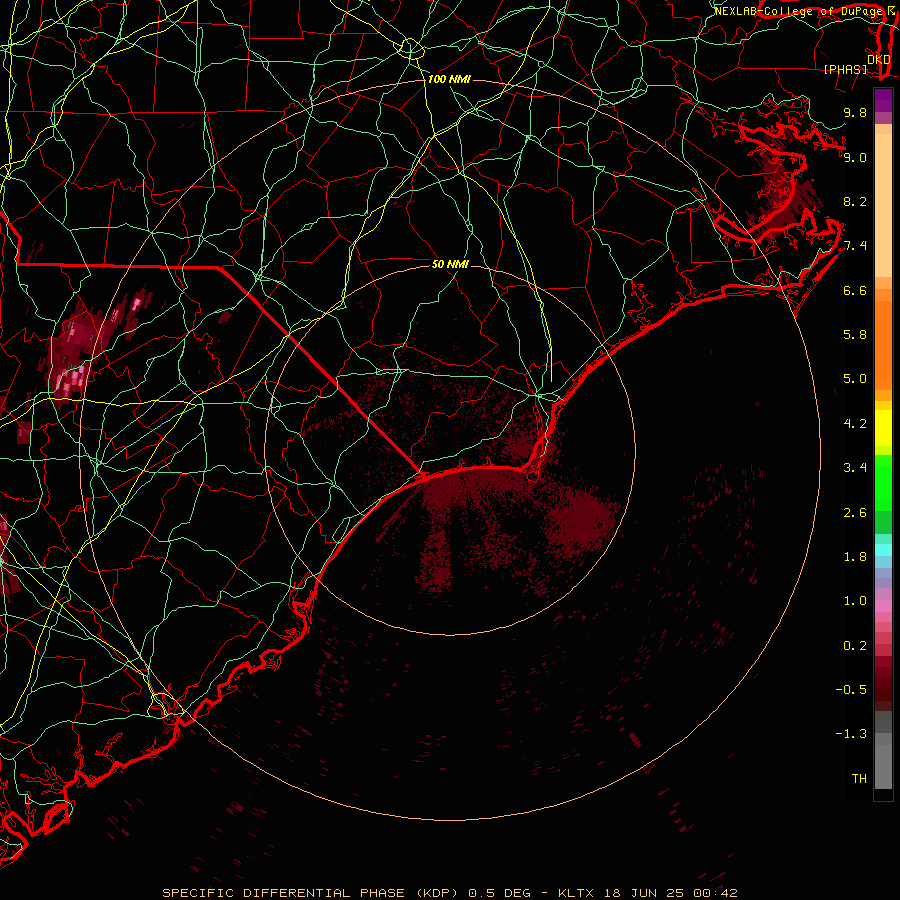Click the 3.4 value on the color scale
The width and height of the screenshot is (900, 900).
(x=855, y=468)
